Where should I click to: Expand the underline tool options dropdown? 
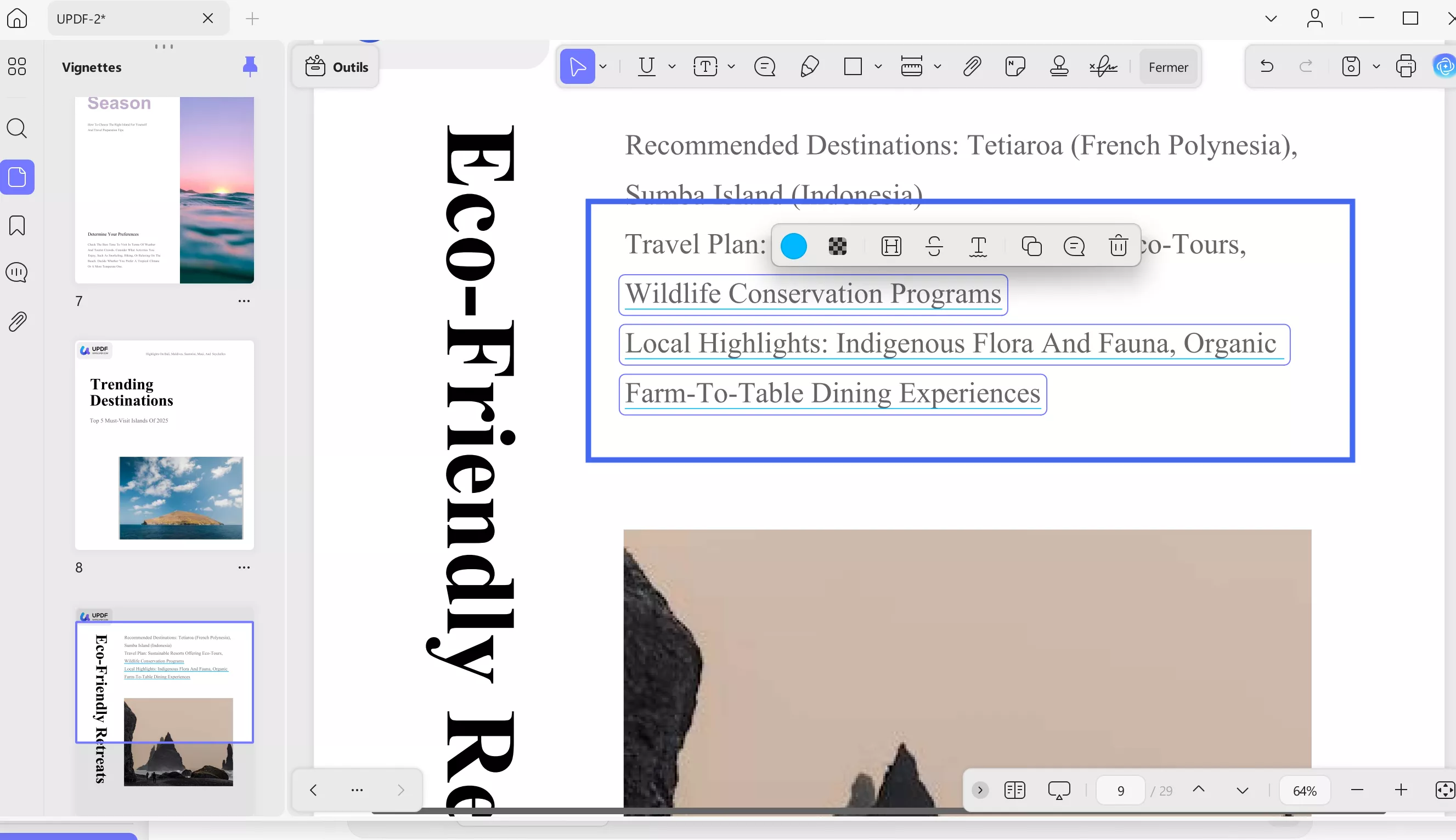[672, 67]
